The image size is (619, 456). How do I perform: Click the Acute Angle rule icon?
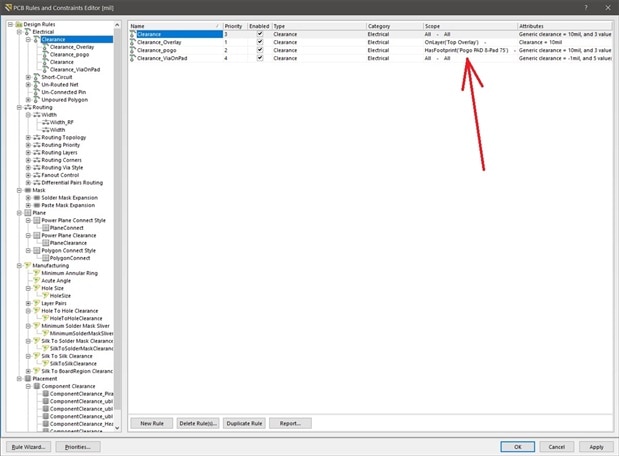pos(37,281)
